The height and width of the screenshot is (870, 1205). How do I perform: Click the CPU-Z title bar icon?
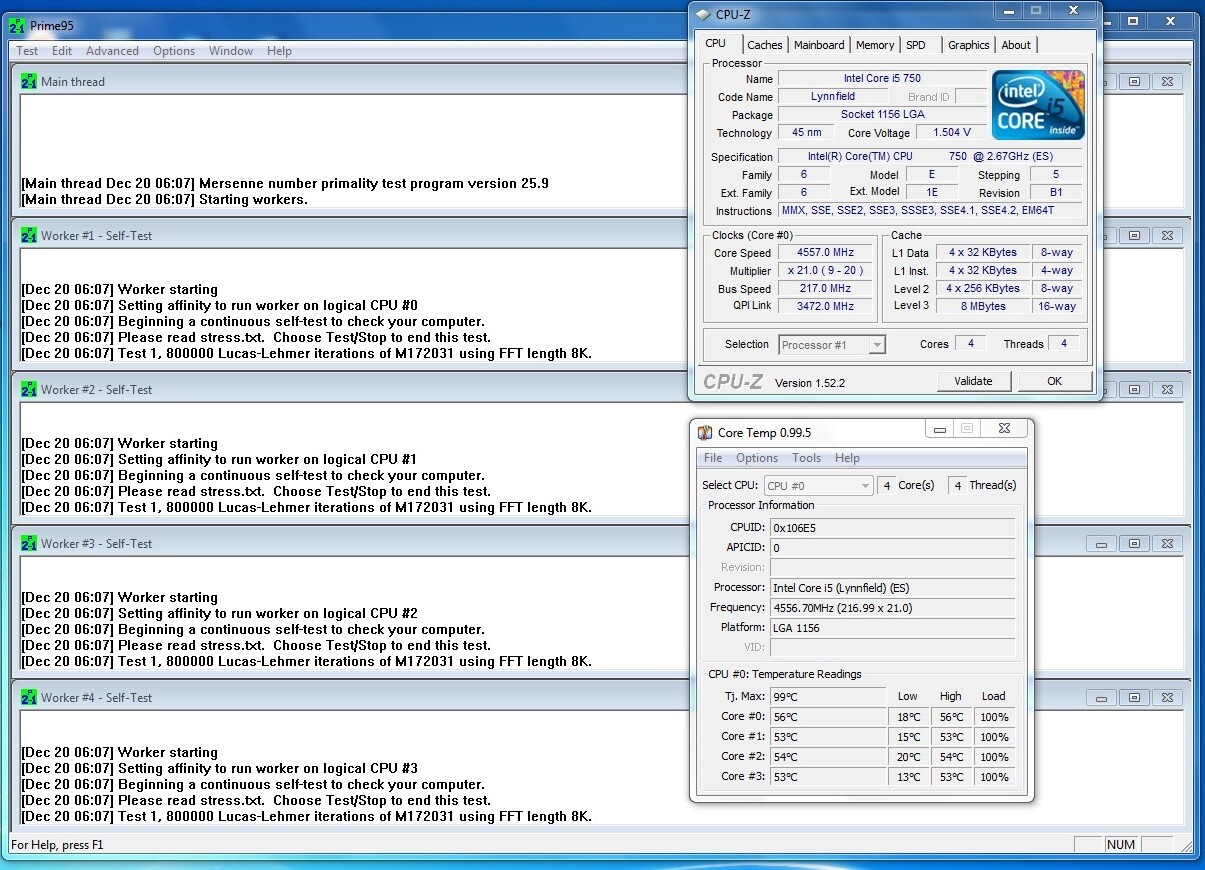click(x=705, y=14)
